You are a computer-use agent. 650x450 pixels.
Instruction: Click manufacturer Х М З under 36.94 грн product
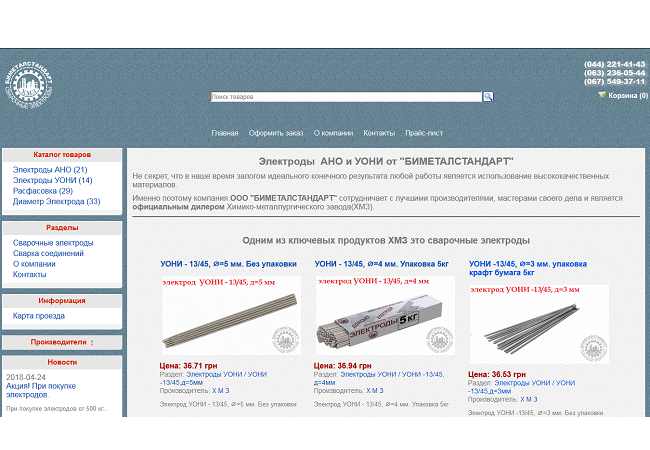click(375, 391)
